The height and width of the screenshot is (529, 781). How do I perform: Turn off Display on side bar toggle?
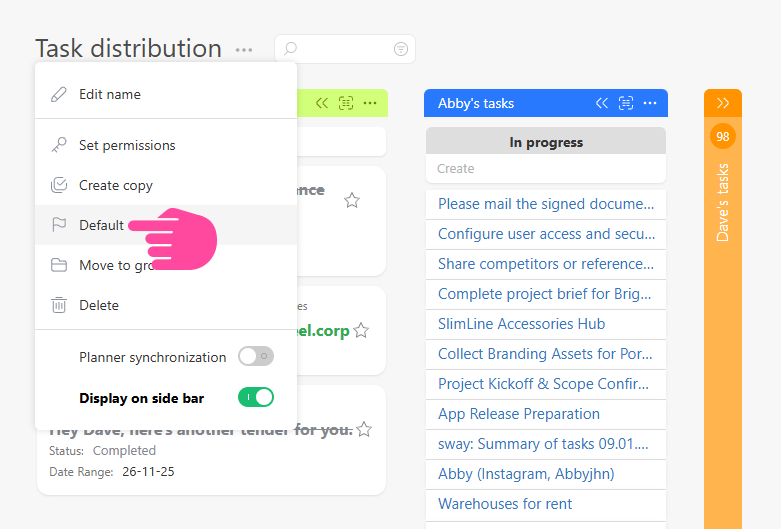point(255,398)
